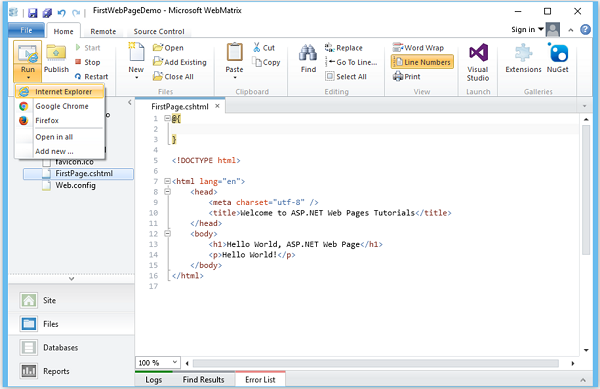Click the Redo arrow icon

click(76, 13)
